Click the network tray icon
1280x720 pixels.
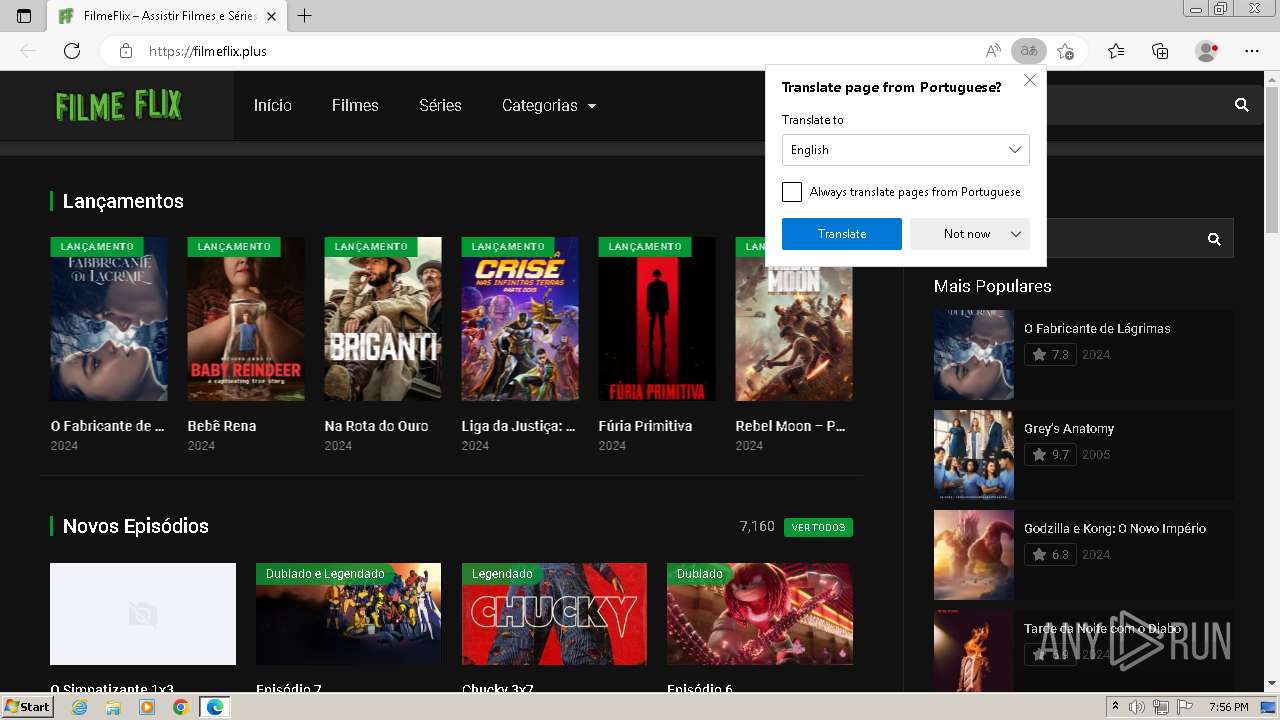click(x=1160, y=707)
